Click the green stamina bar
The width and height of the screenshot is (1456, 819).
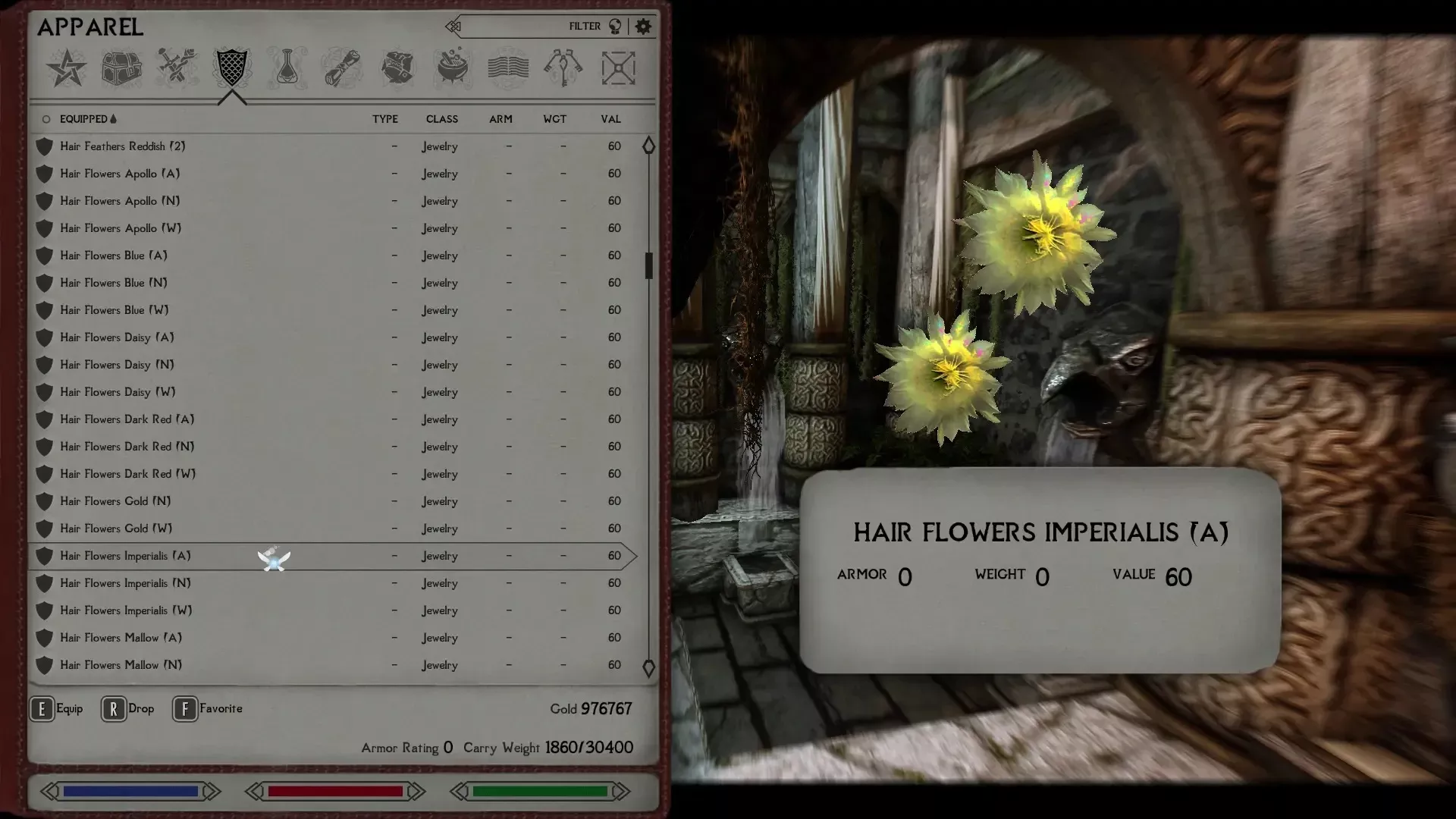coord(540,792)
